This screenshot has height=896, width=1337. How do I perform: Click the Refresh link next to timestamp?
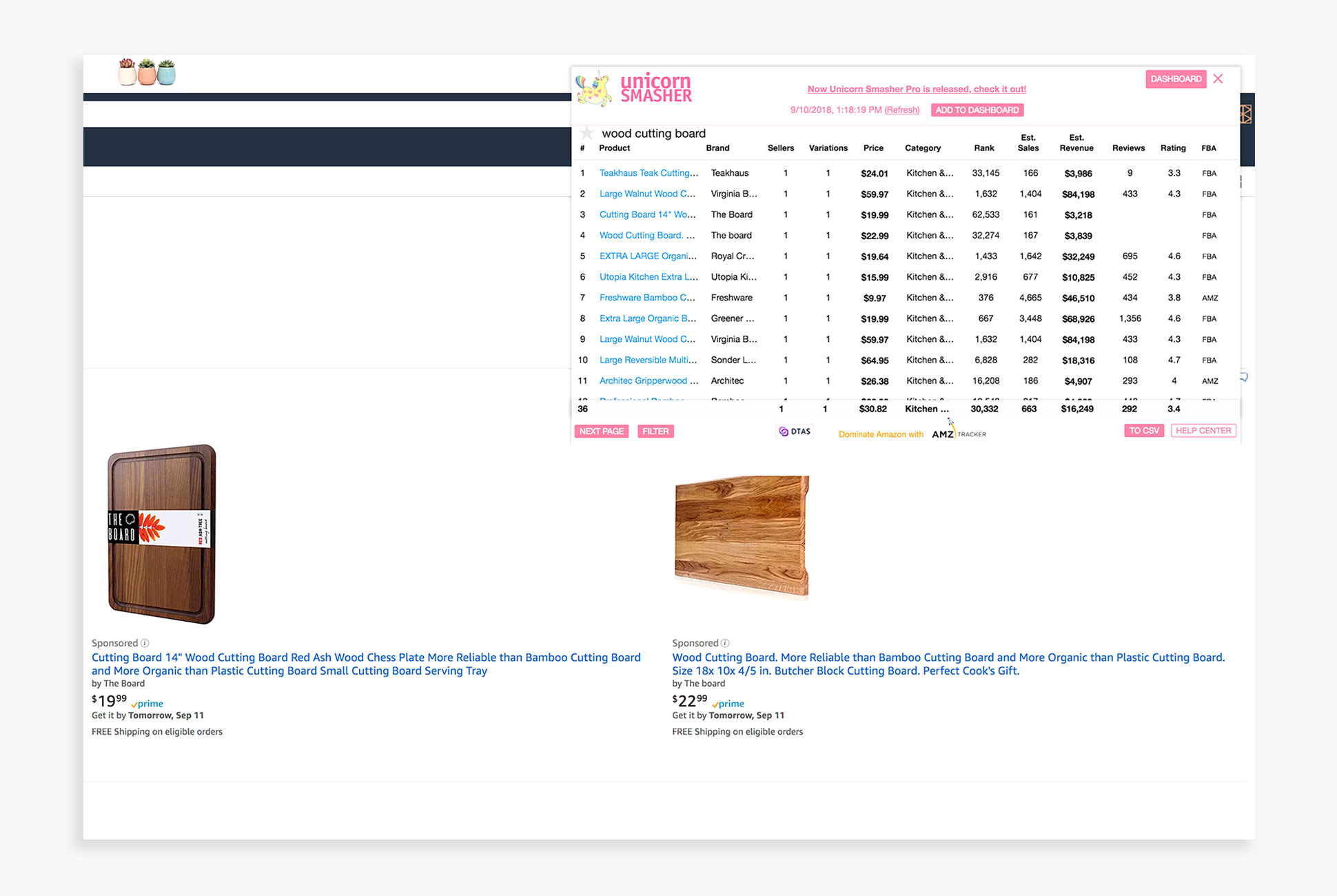(901, 110)
